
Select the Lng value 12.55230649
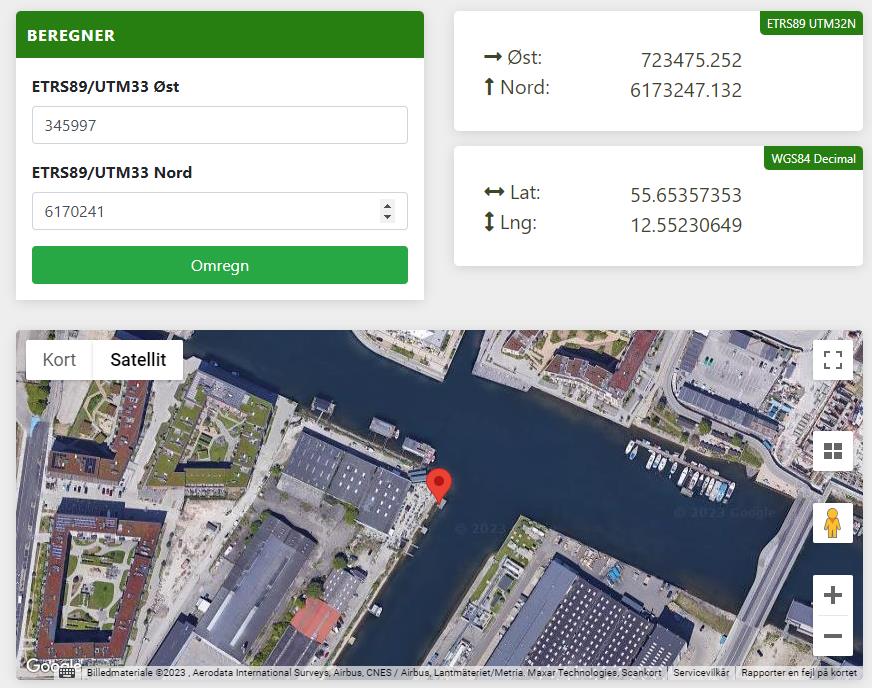click(x=686, y=225)
